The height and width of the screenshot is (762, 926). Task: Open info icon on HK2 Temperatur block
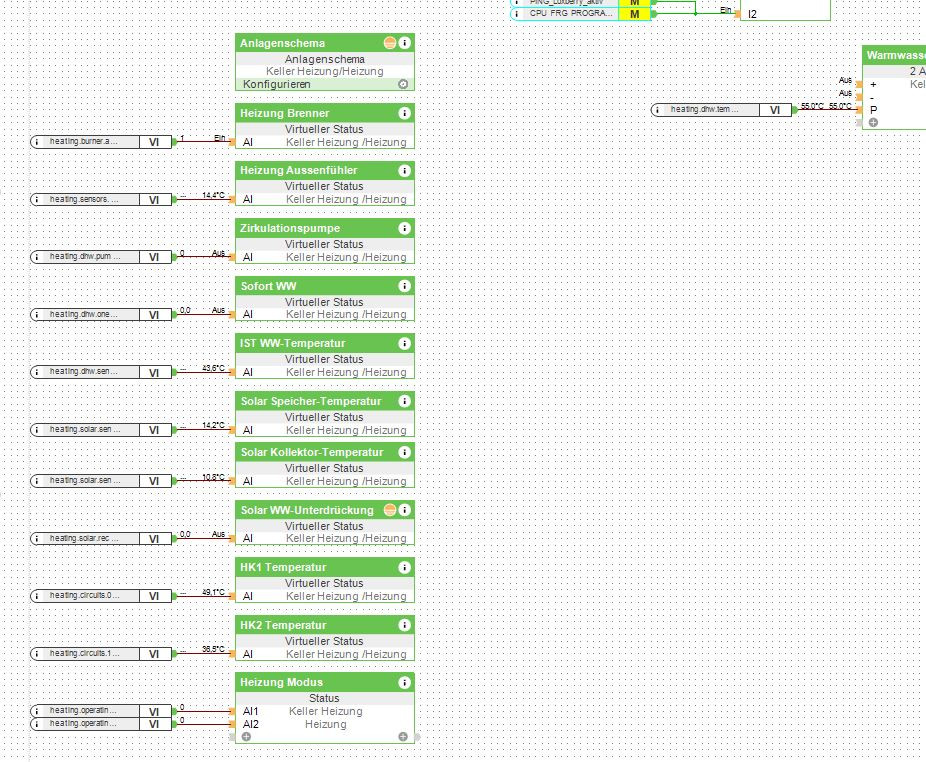(405, 625)
